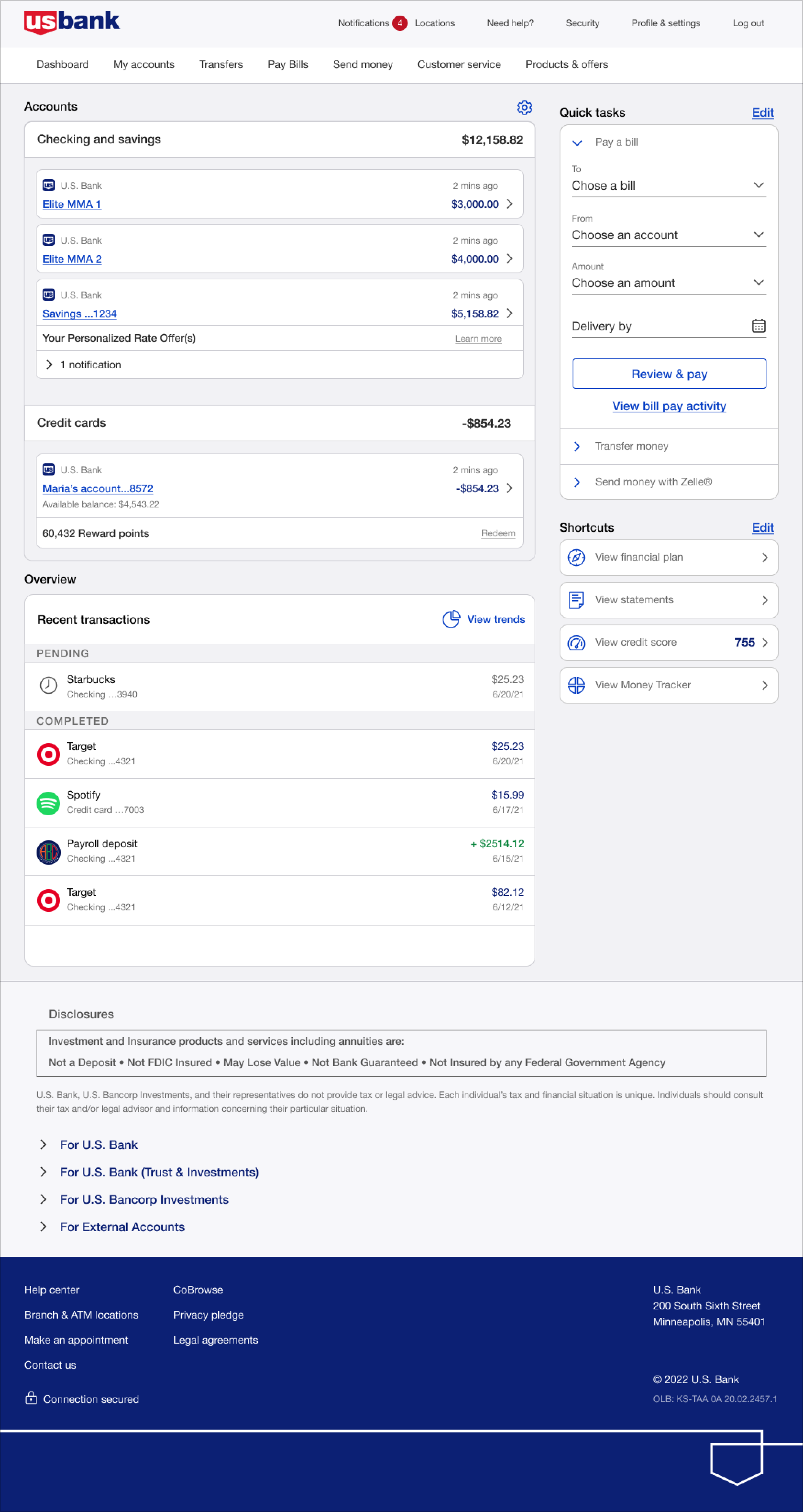Click the lock icon by Connection secured
The image size is (803, 1512).
[x=31, y=1398]
